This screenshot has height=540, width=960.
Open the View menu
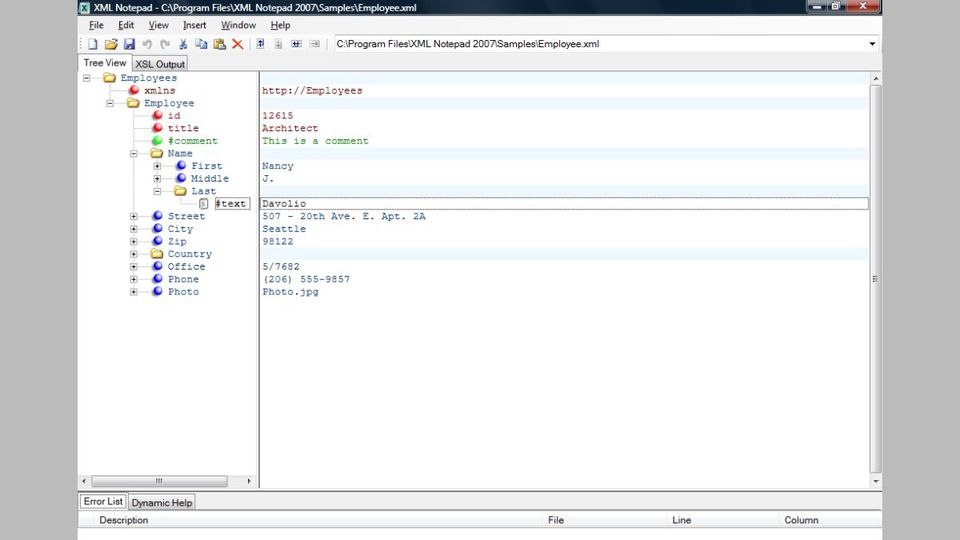pyautogui.click(x=158, y=25)
